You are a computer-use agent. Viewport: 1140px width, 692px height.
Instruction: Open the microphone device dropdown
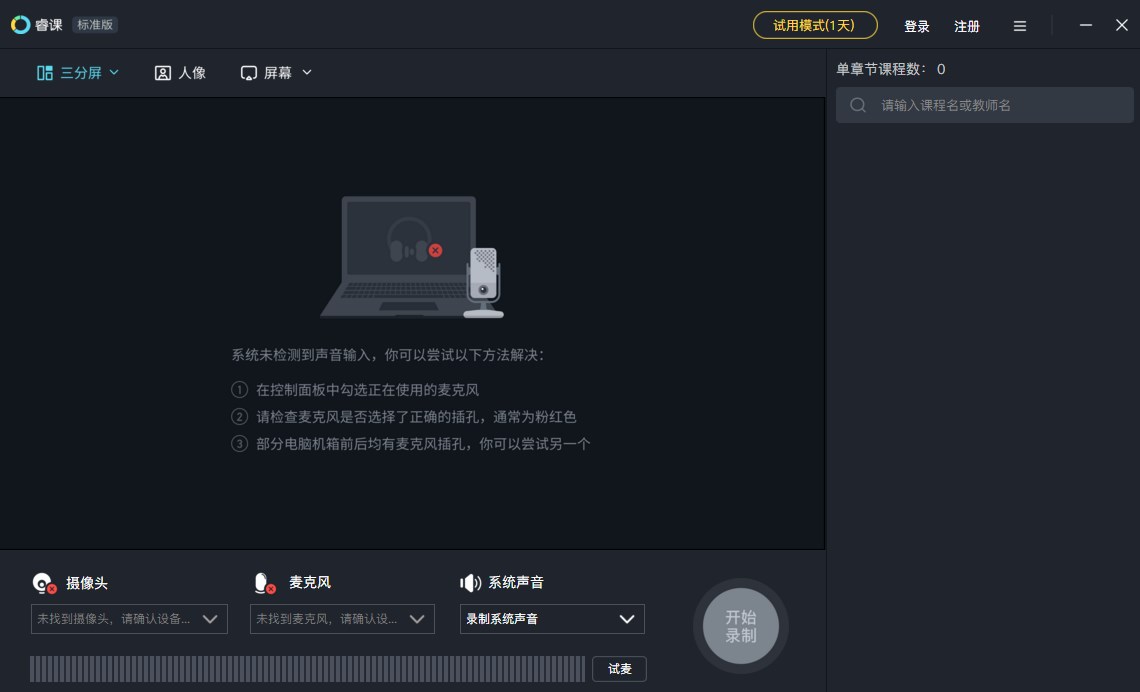pyautogui.click(x=344, y=619)
